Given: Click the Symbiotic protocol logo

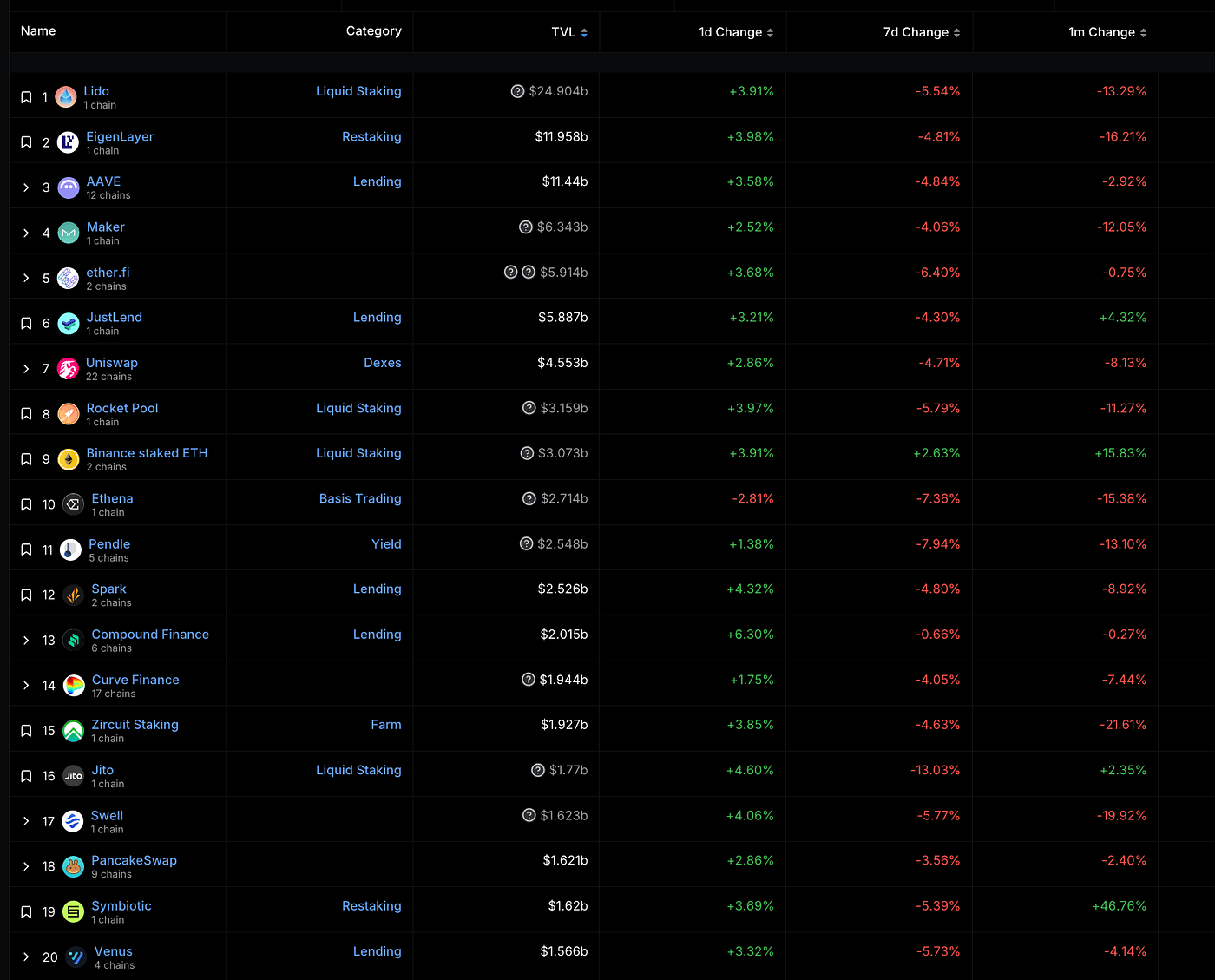Looking at the screenshot, I should [73, 911].
